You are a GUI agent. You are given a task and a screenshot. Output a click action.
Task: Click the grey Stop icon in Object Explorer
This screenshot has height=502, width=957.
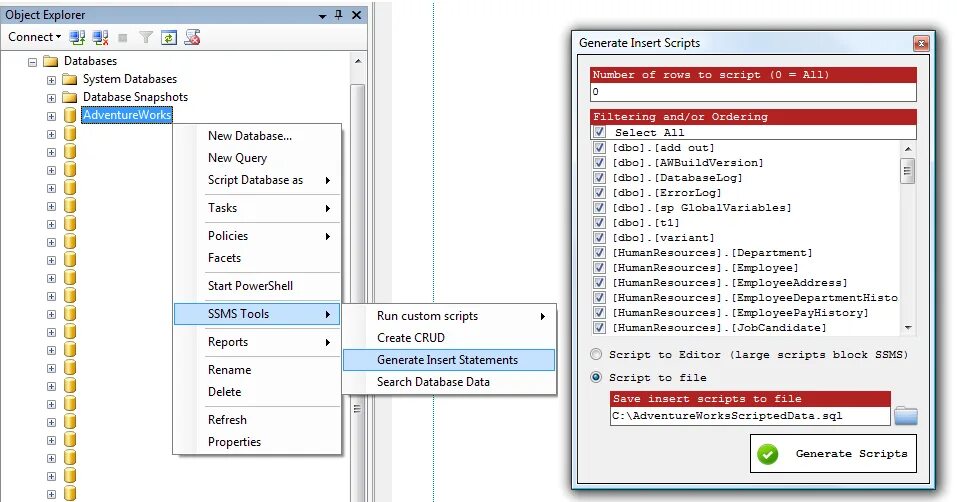[123, 38]
